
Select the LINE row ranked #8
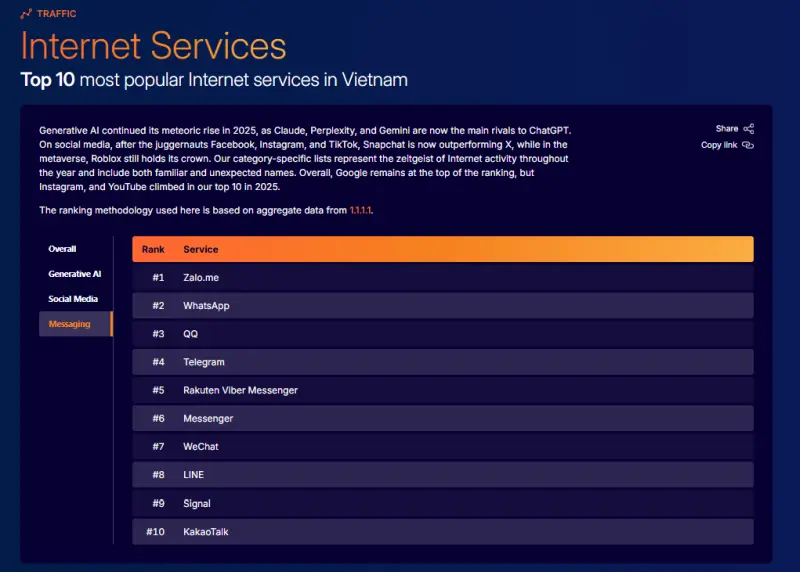pyautogui.click(x=193, y=475)
